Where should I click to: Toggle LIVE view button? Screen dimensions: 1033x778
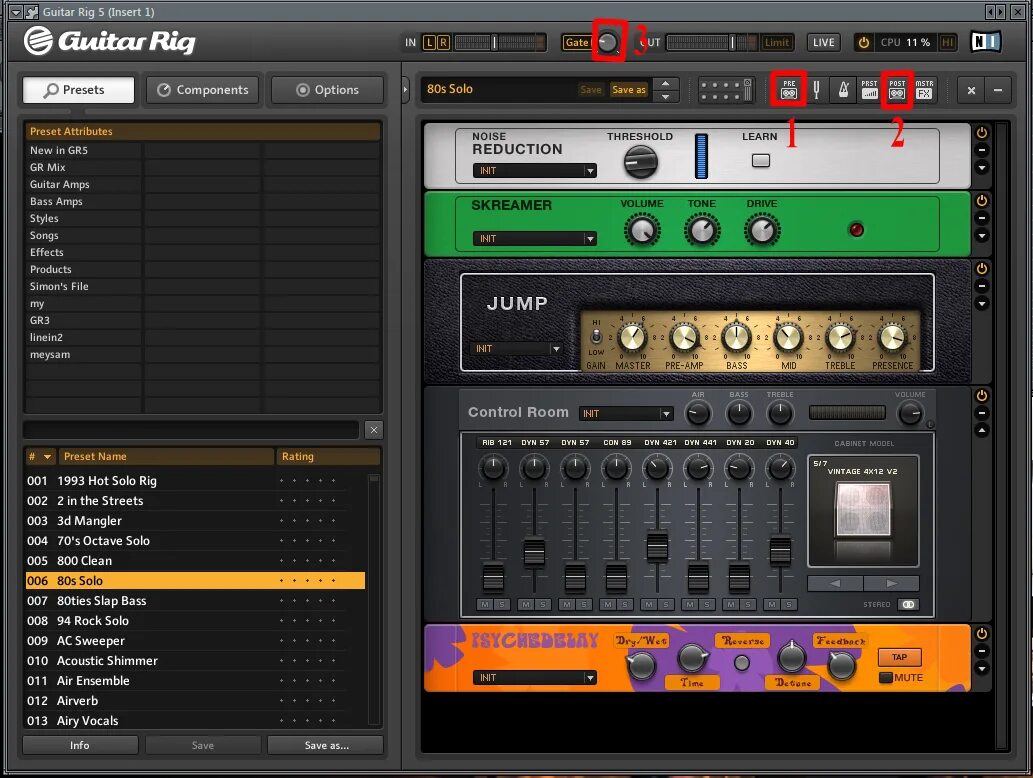click(824, 42)
